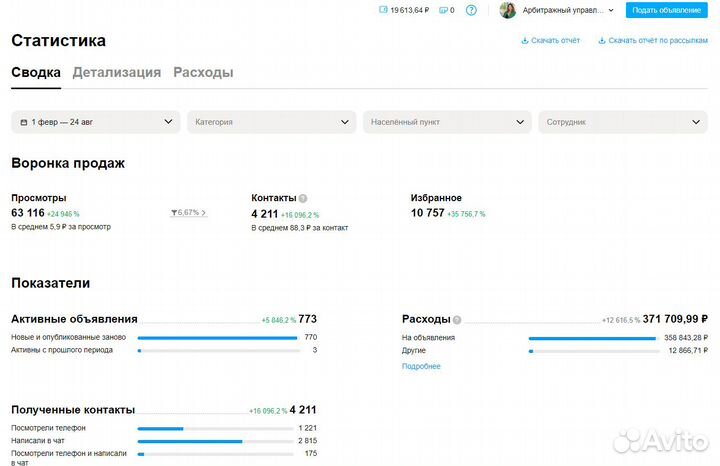
Task: Open the Категория filter dropdown
Action: [x=271, y=122]
